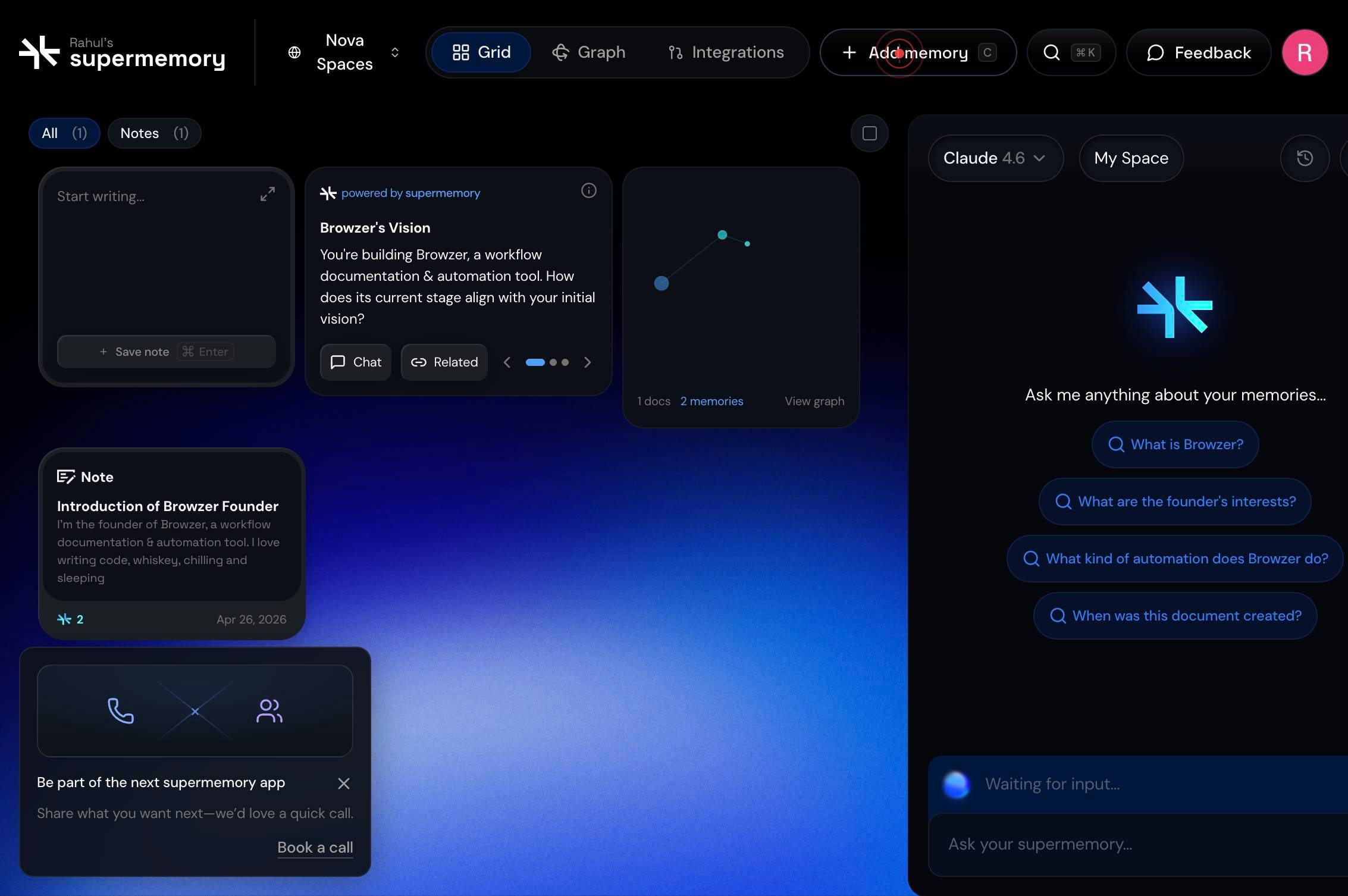The width and height of the screenshot is (1348, 896).
Task: Select the third carousel pagination dot
Action: click(565, 362)
